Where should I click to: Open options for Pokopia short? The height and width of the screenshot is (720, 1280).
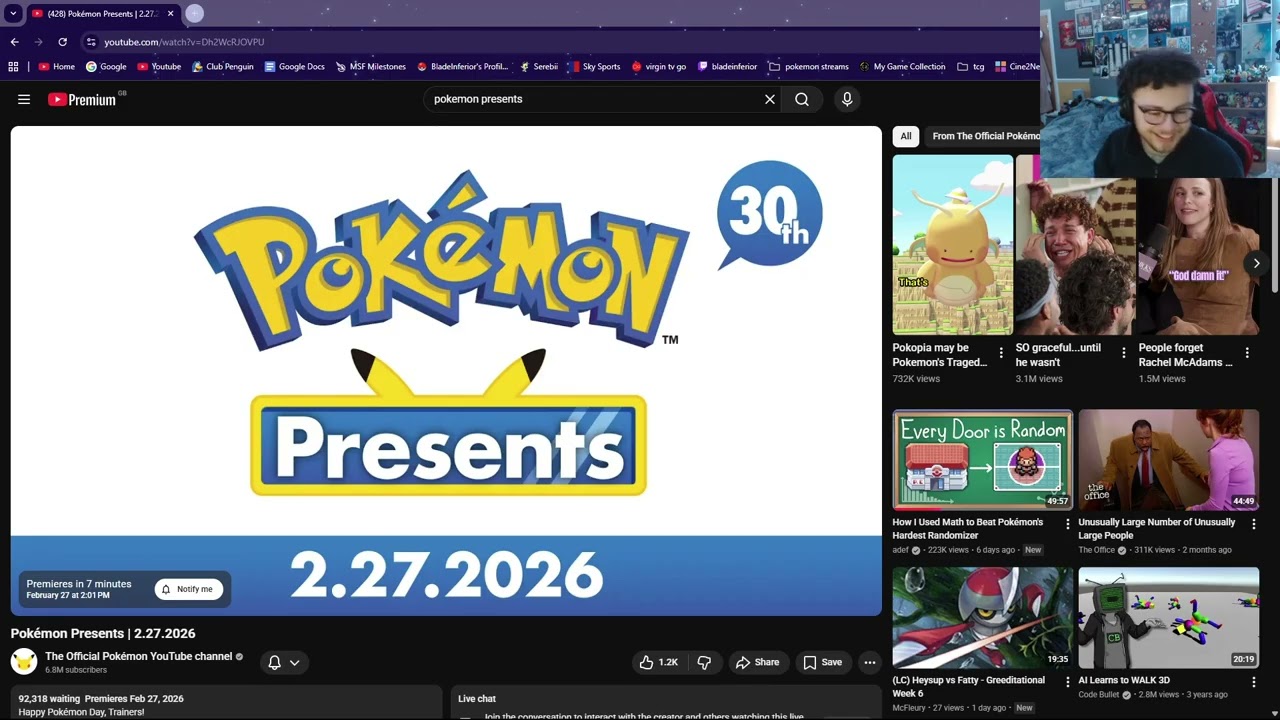pyautogui.click(x=1001, y=353)
